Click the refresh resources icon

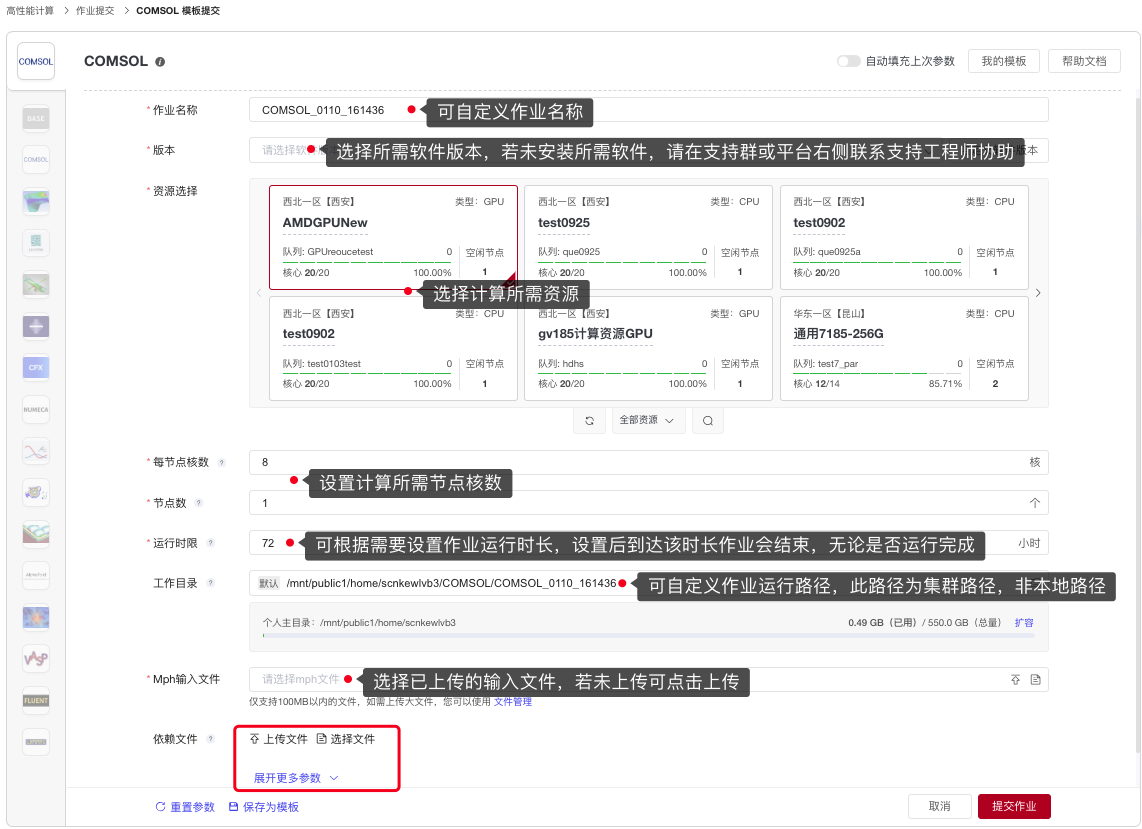589,421
